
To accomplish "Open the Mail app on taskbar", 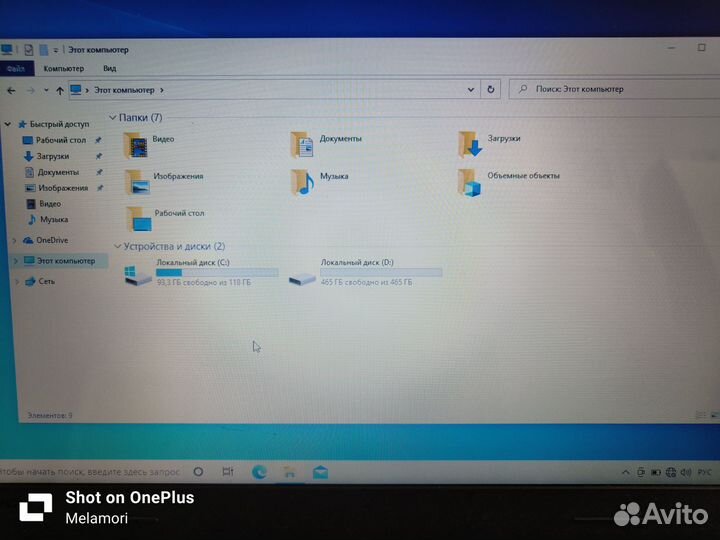I will tap(320, 472).
